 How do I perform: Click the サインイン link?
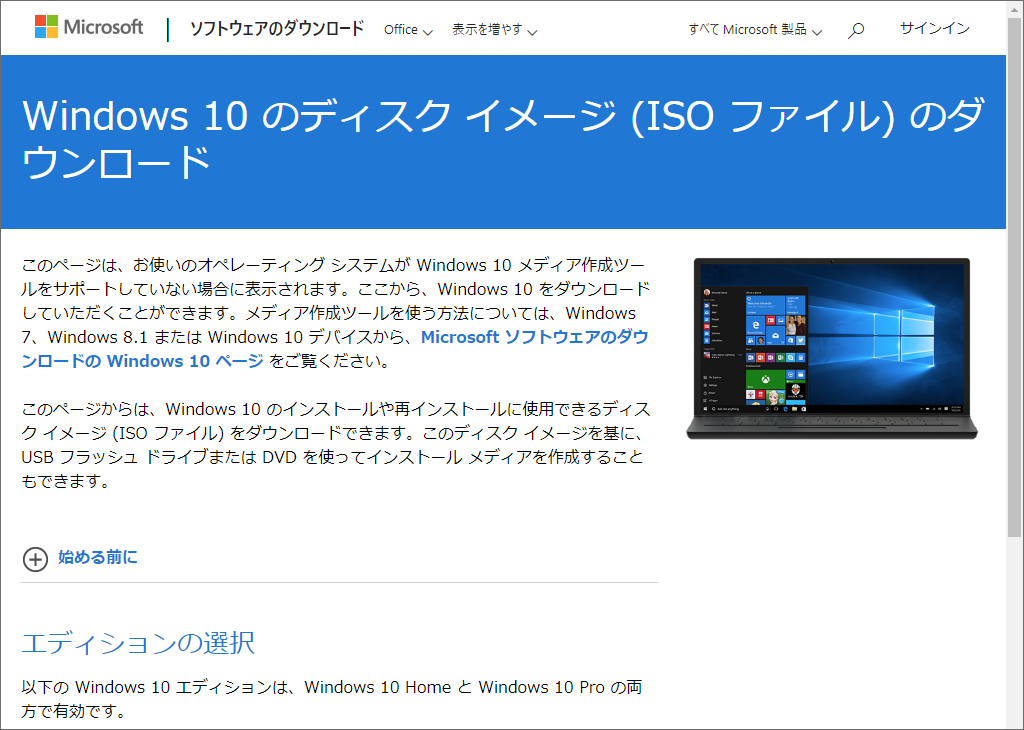click(935, 28)
